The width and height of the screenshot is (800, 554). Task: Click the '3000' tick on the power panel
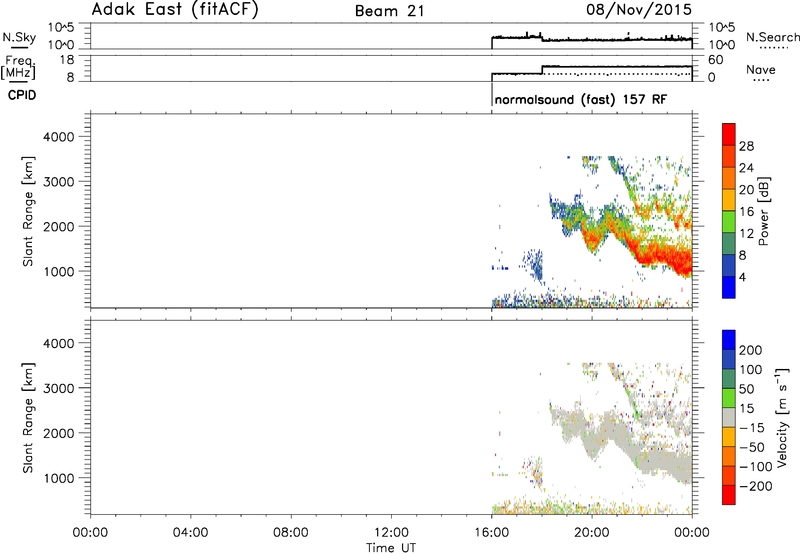tap(59, 182)
